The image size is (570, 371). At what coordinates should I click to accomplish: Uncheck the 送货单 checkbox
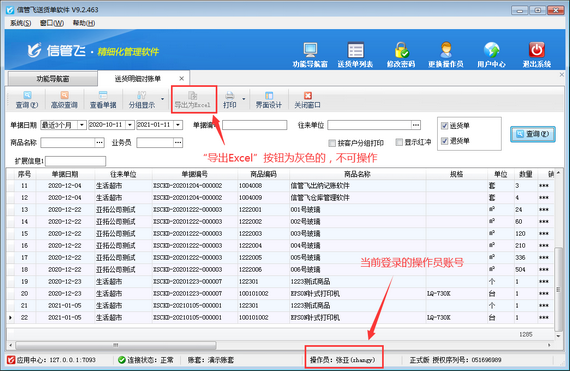tap(444, 126)
